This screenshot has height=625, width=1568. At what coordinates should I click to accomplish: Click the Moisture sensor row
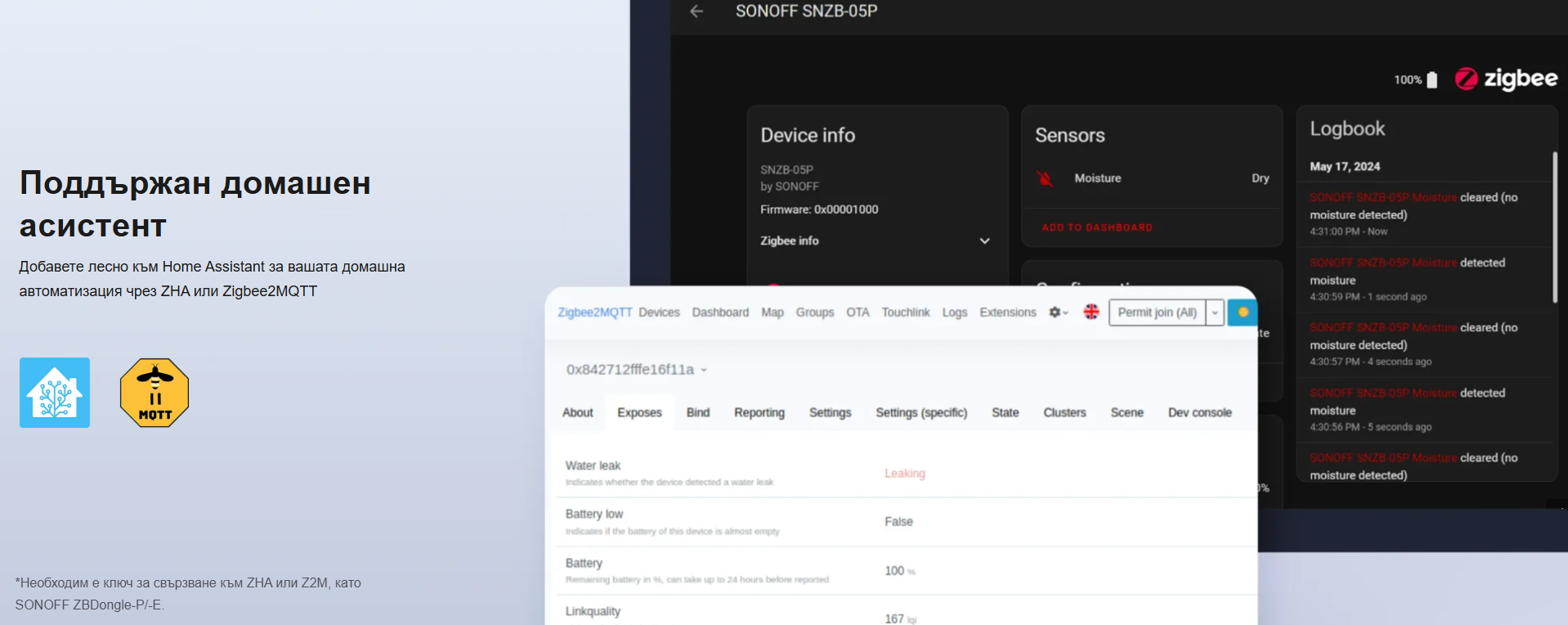[x=1152, y=178]
